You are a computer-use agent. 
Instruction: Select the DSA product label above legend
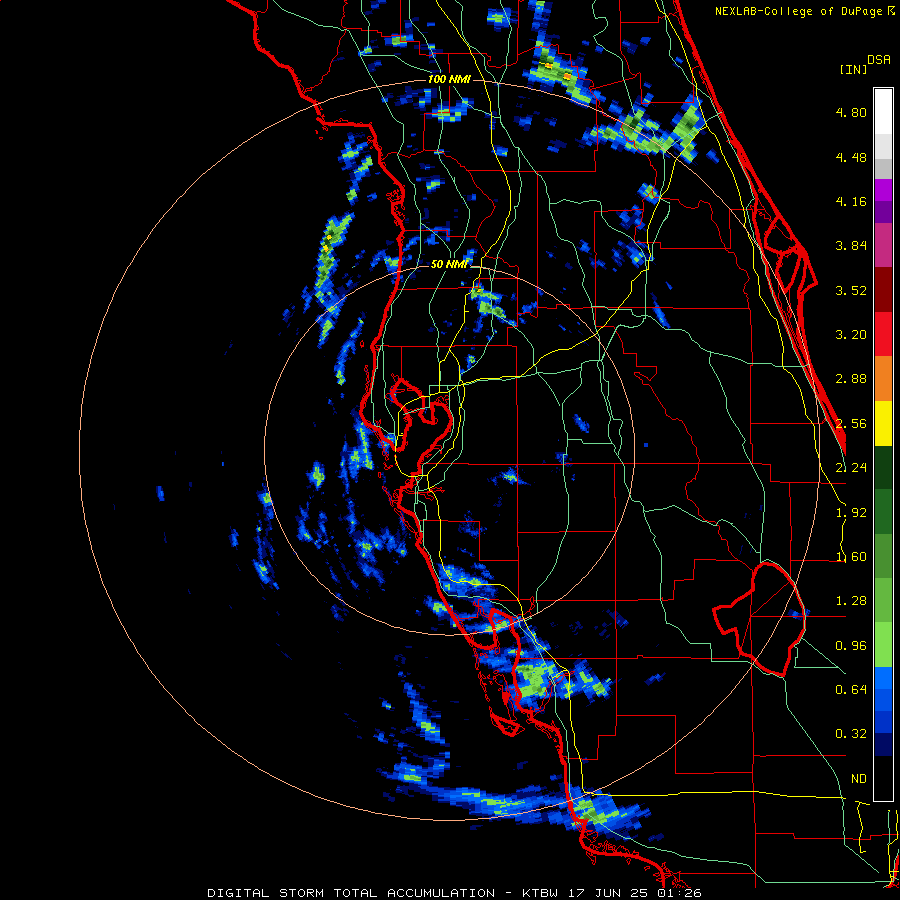coord(879,60)
